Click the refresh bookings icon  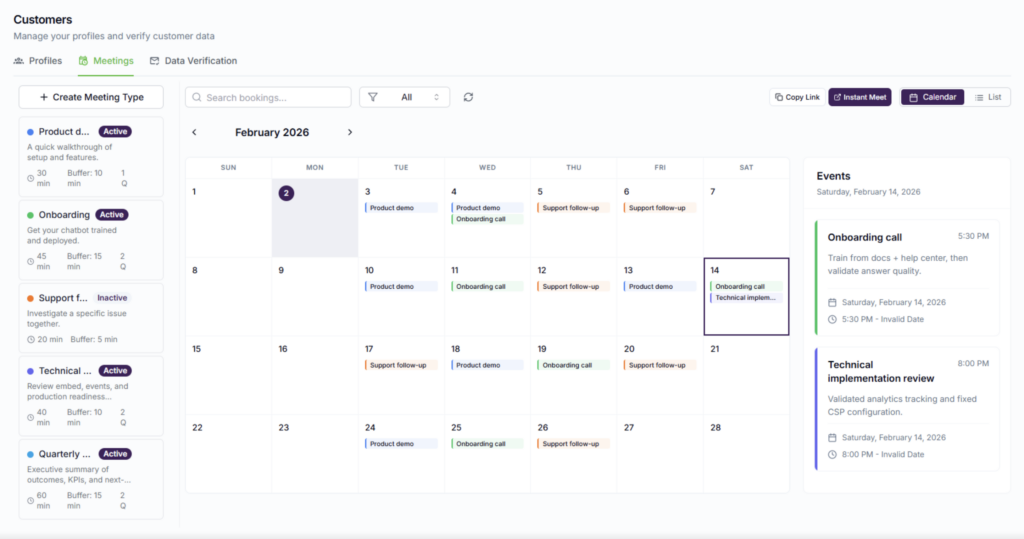point(468,97)
